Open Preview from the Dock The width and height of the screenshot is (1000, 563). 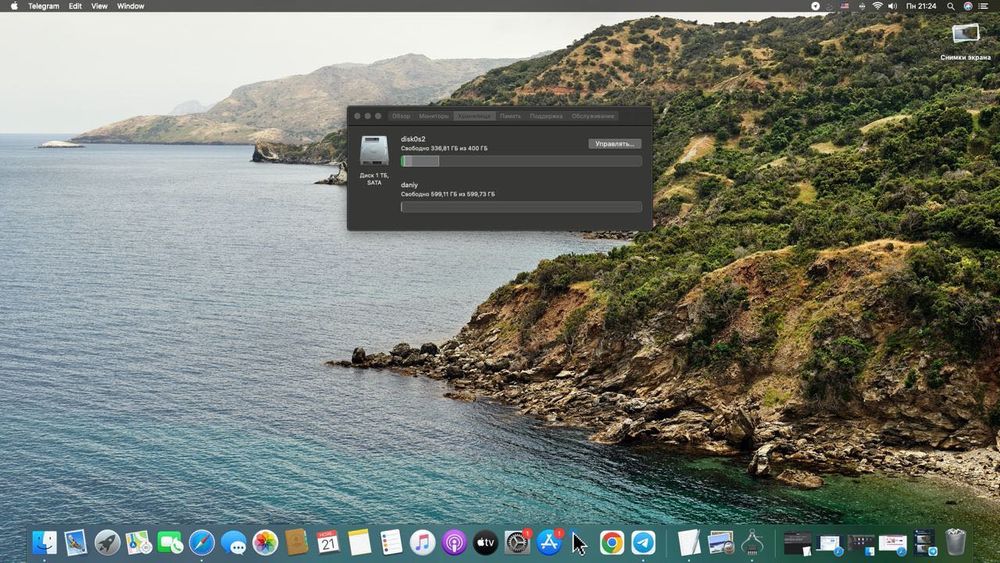721,543
